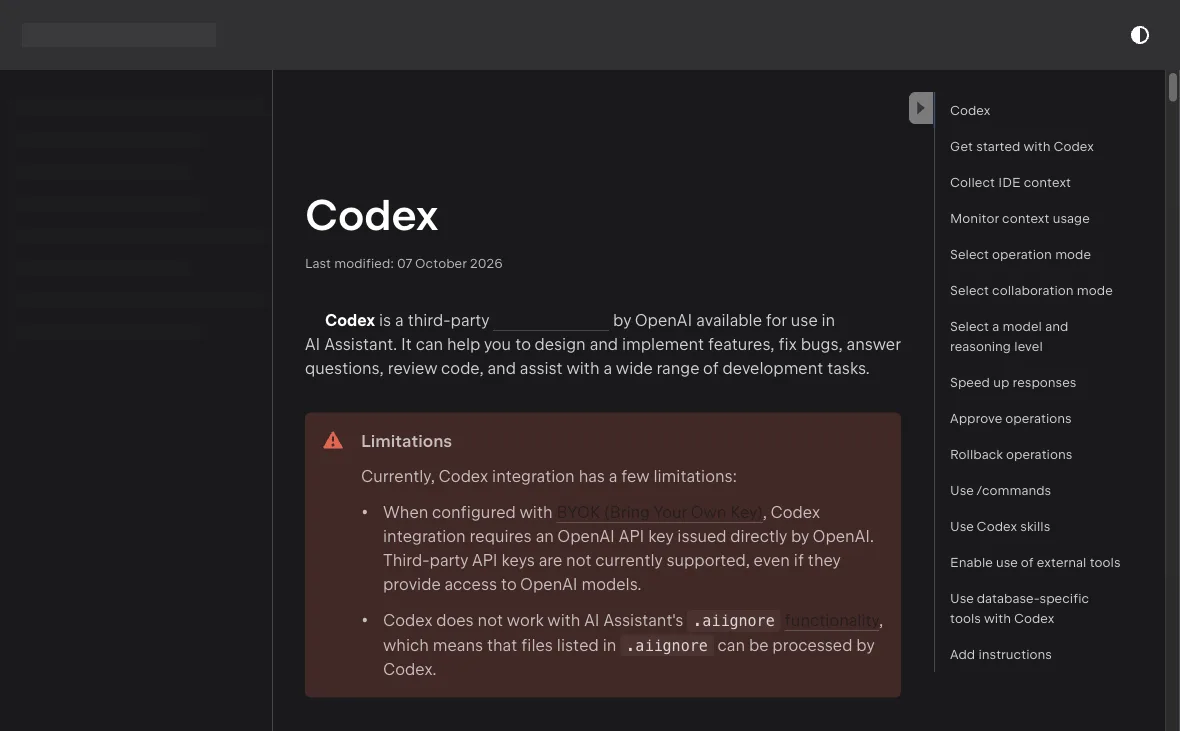Navigate to Select operation mode
1180x731 pixels.
[1020, 255]
